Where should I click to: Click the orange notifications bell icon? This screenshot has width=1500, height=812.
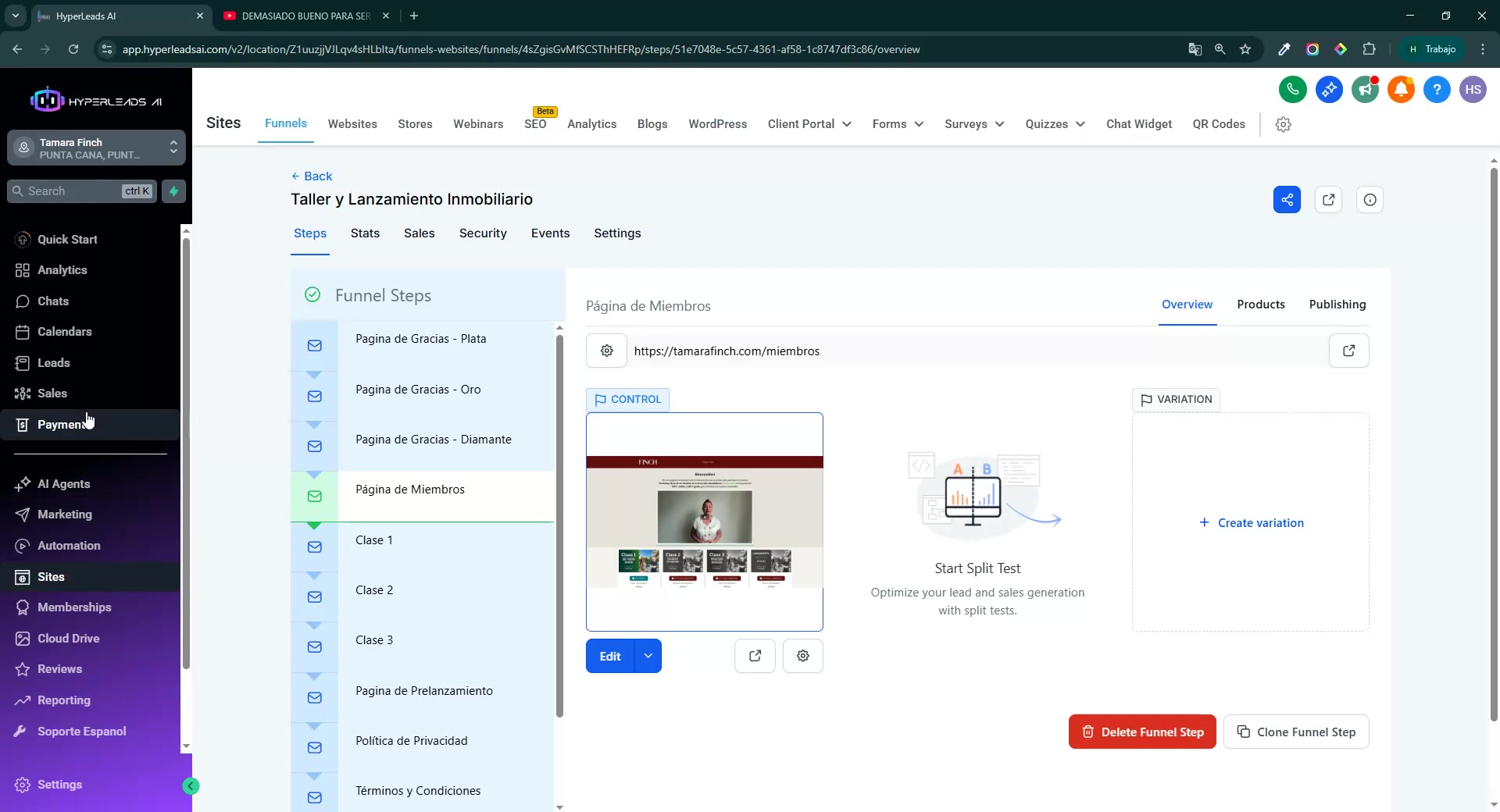(x=1401, y=90)
